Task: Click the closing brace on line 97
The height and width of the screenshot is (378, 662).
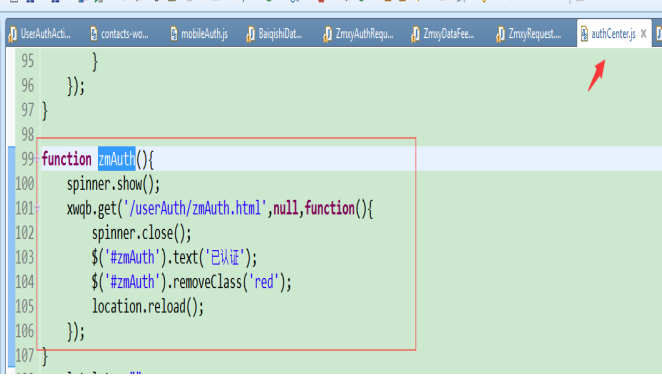Action: (45, 111)
